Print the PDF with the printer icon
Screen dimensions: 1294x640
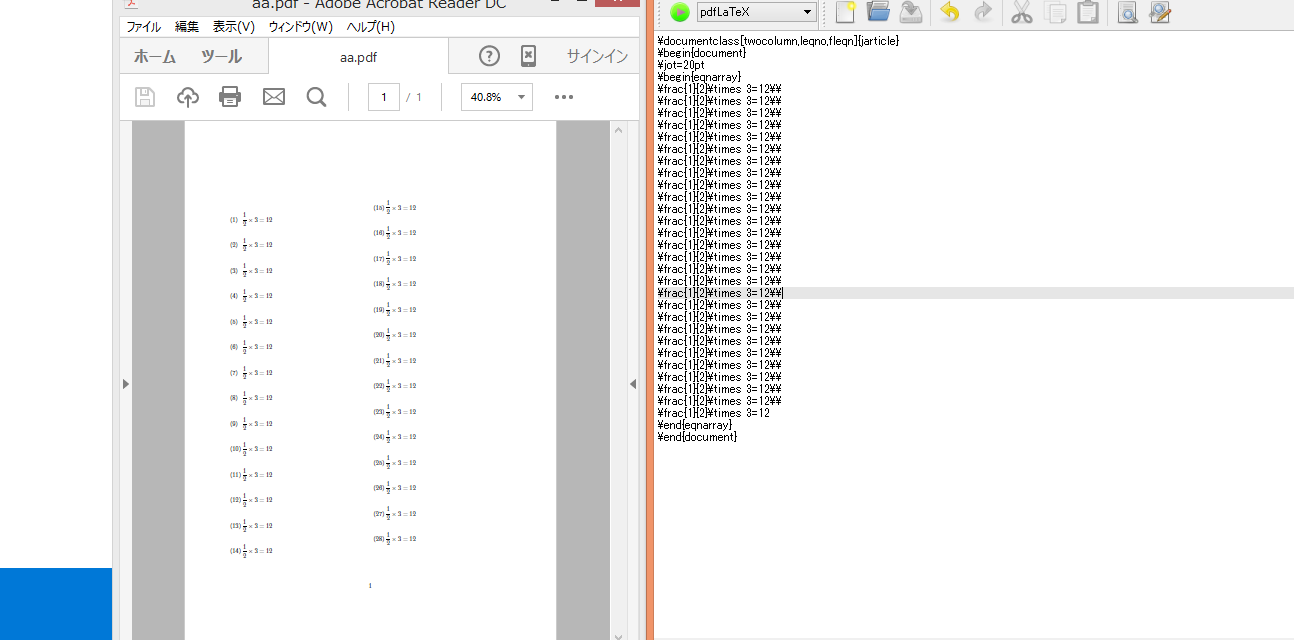point(230,96)
